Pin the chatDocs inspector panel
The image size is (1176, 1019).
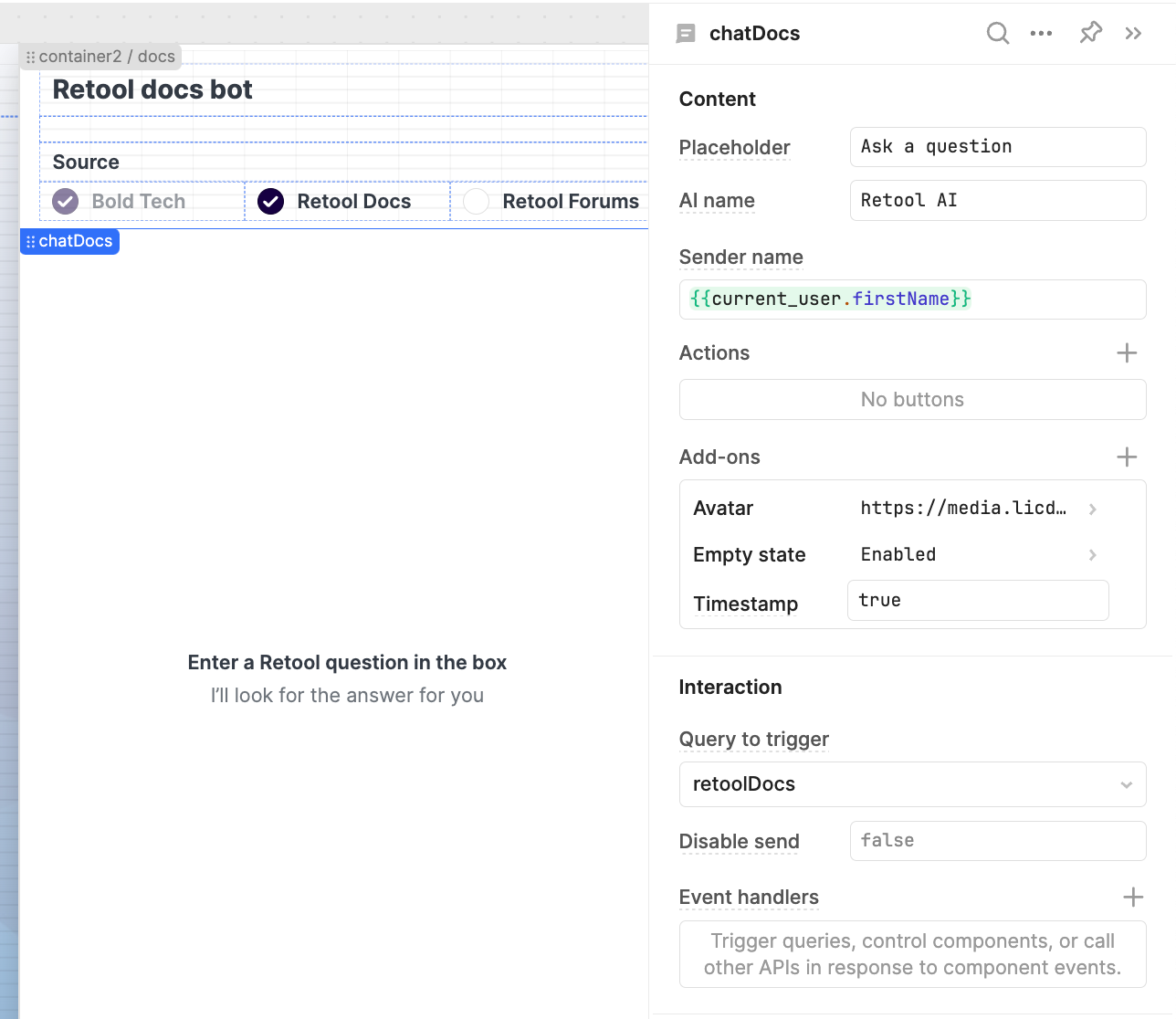click(1090, 34)
